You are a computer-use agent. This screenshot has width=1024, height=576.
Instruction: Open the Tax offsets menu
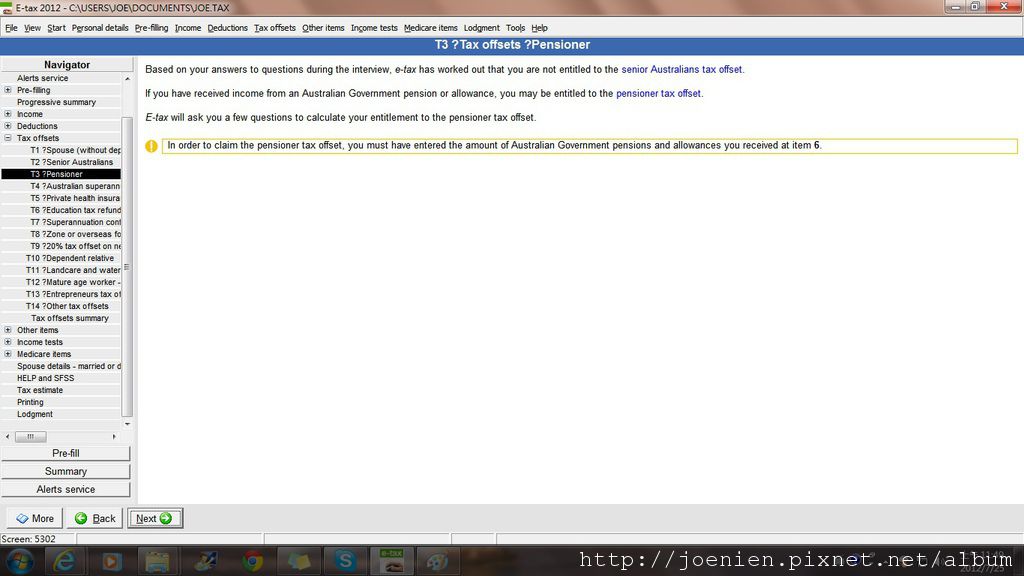point(274,28)
